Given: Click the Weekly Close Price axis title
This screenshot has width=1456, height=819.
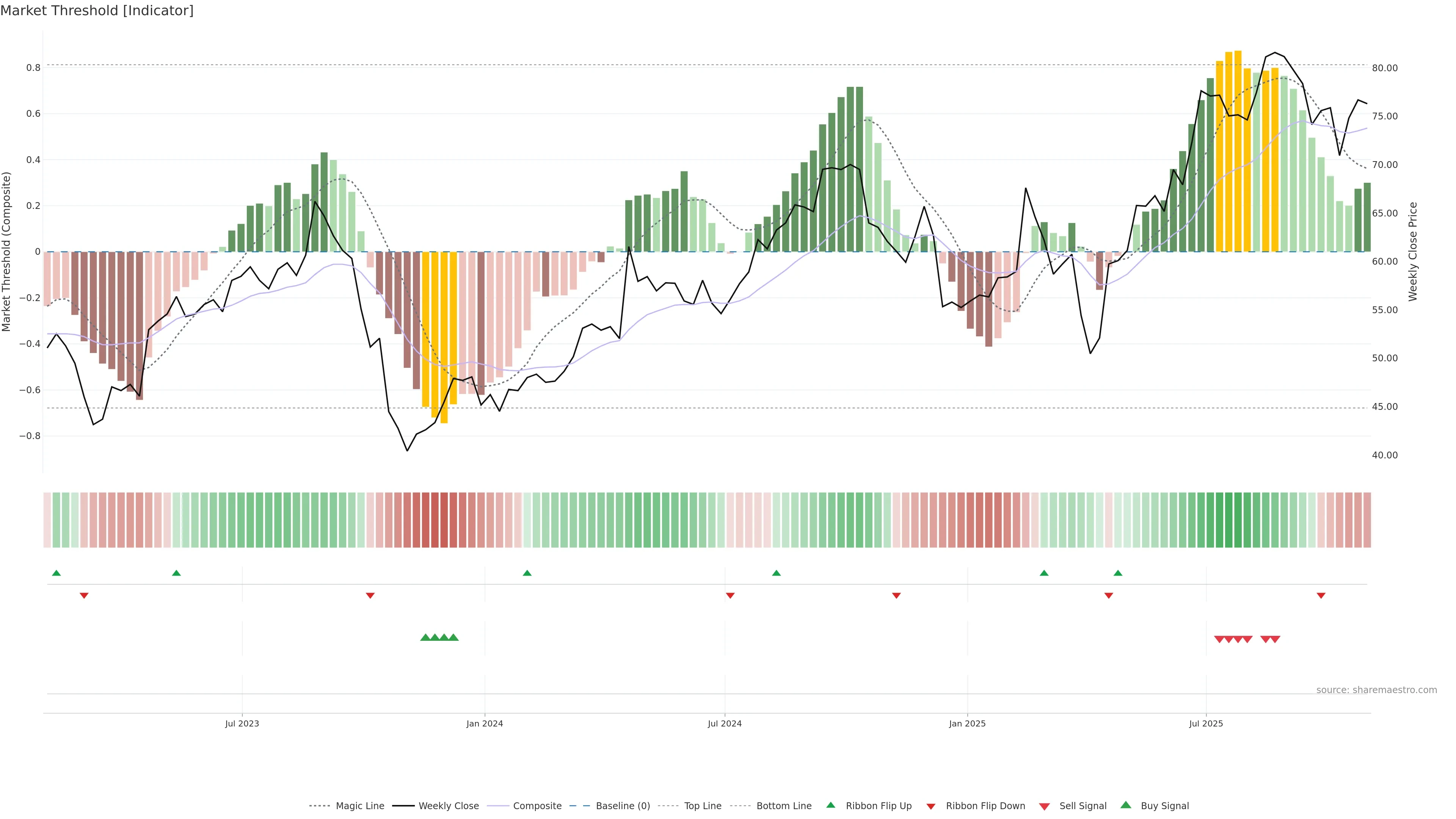Looking at the screenshot, I should (1413, 251).
